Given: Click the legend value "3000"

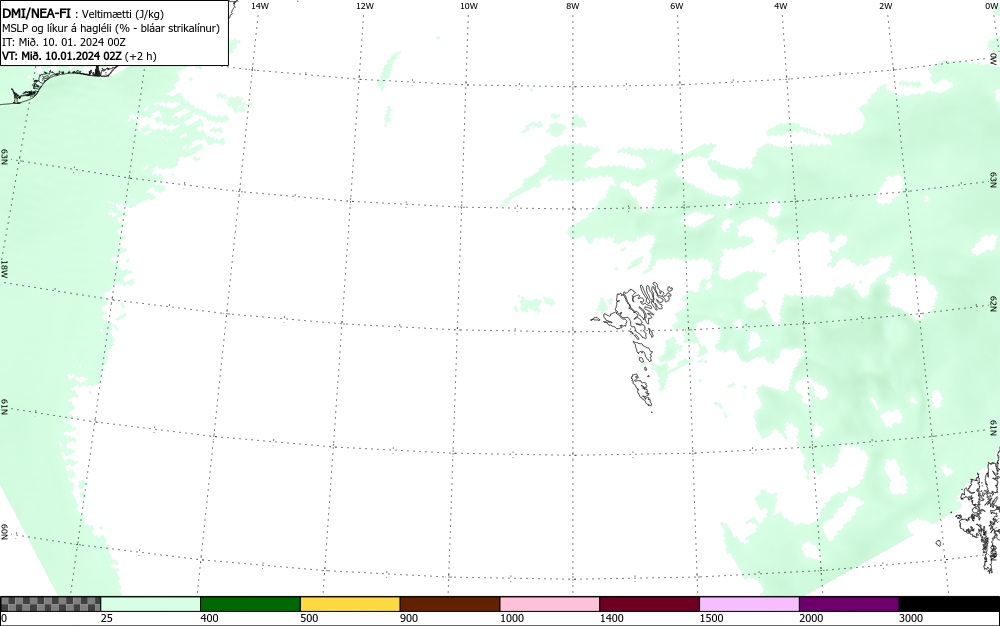Looking at the screenshot, I should (x=911, y=618).
